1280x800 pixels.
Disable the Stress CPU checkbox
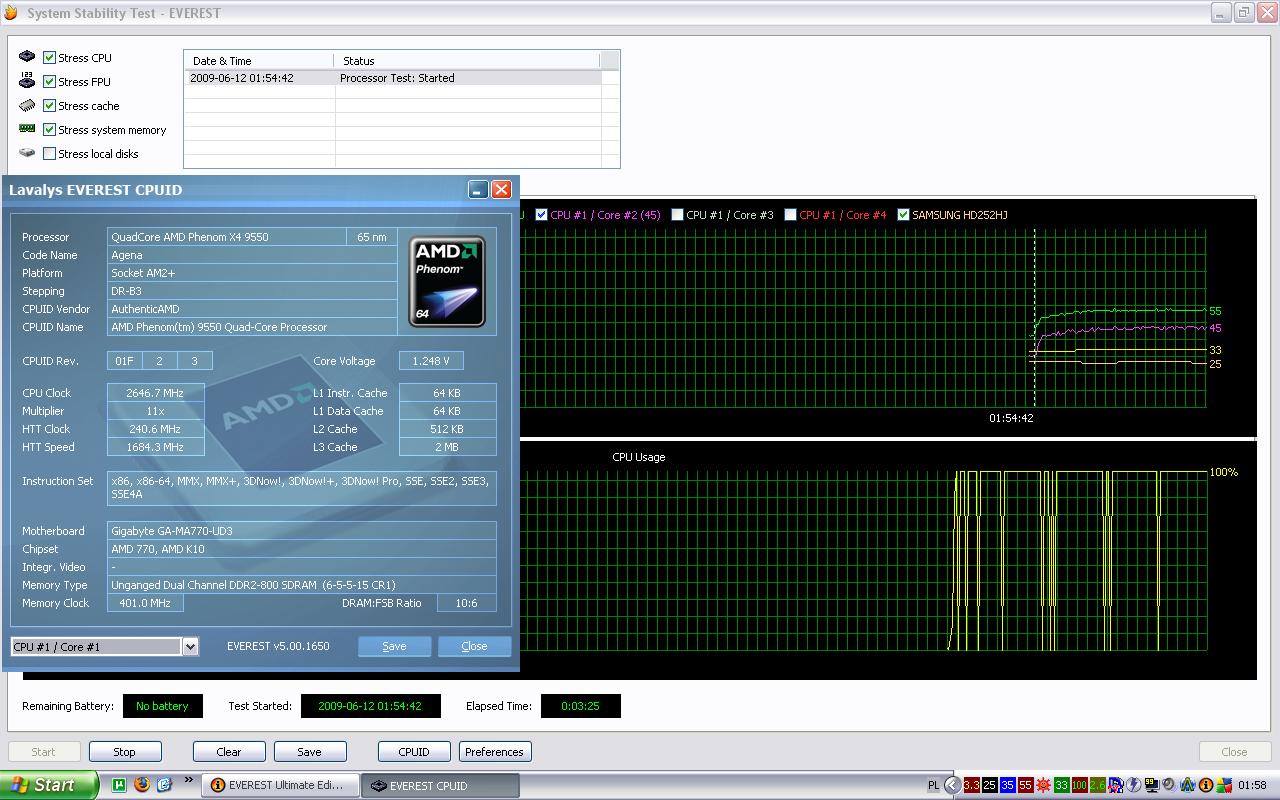point(49,58)
